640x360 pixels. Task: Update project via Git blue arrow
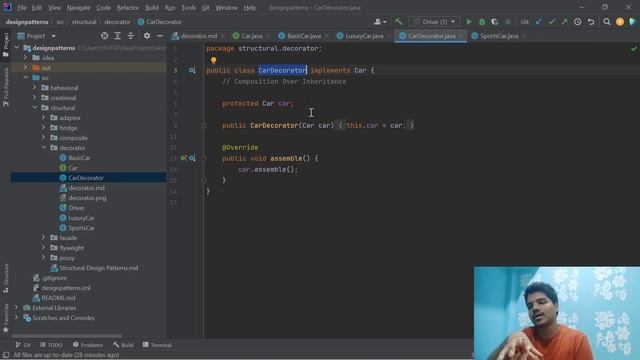539,22
